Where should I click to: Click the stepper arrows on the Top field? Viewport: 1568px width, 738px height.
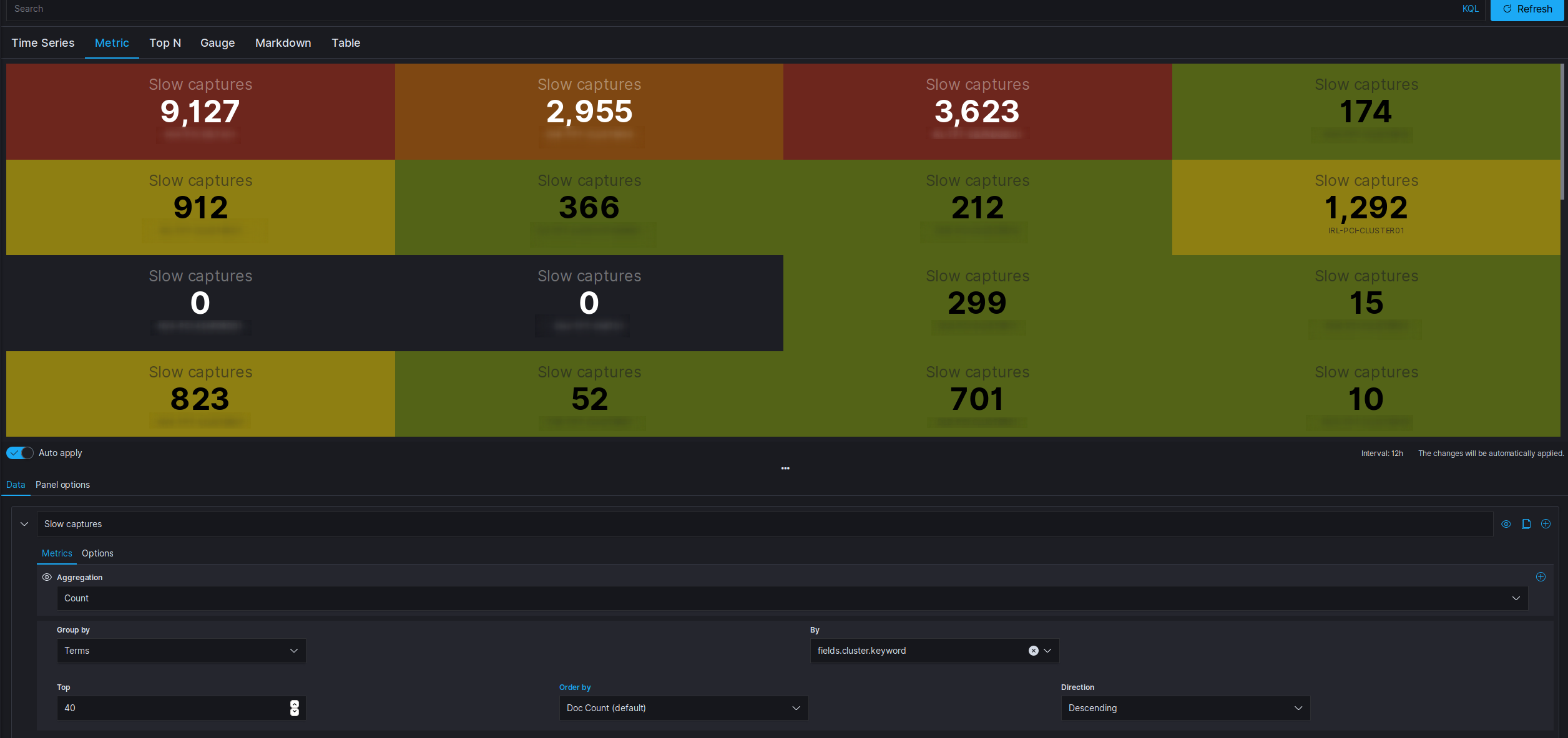tap(295, 708)
